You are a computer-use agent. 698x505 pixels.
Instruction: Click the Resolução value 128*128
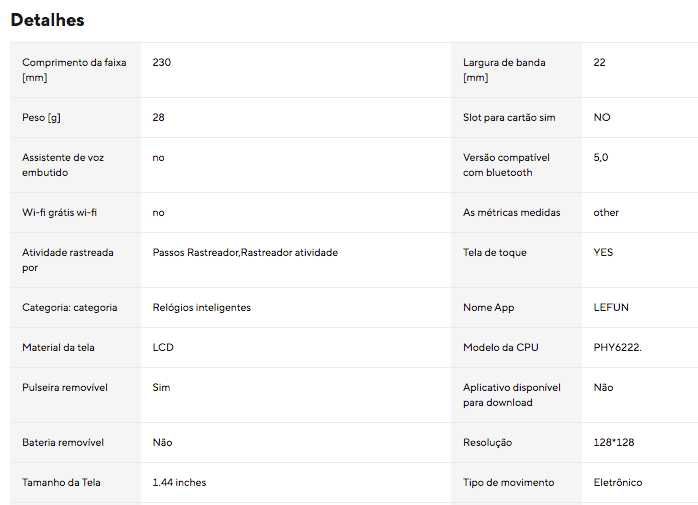613,443
